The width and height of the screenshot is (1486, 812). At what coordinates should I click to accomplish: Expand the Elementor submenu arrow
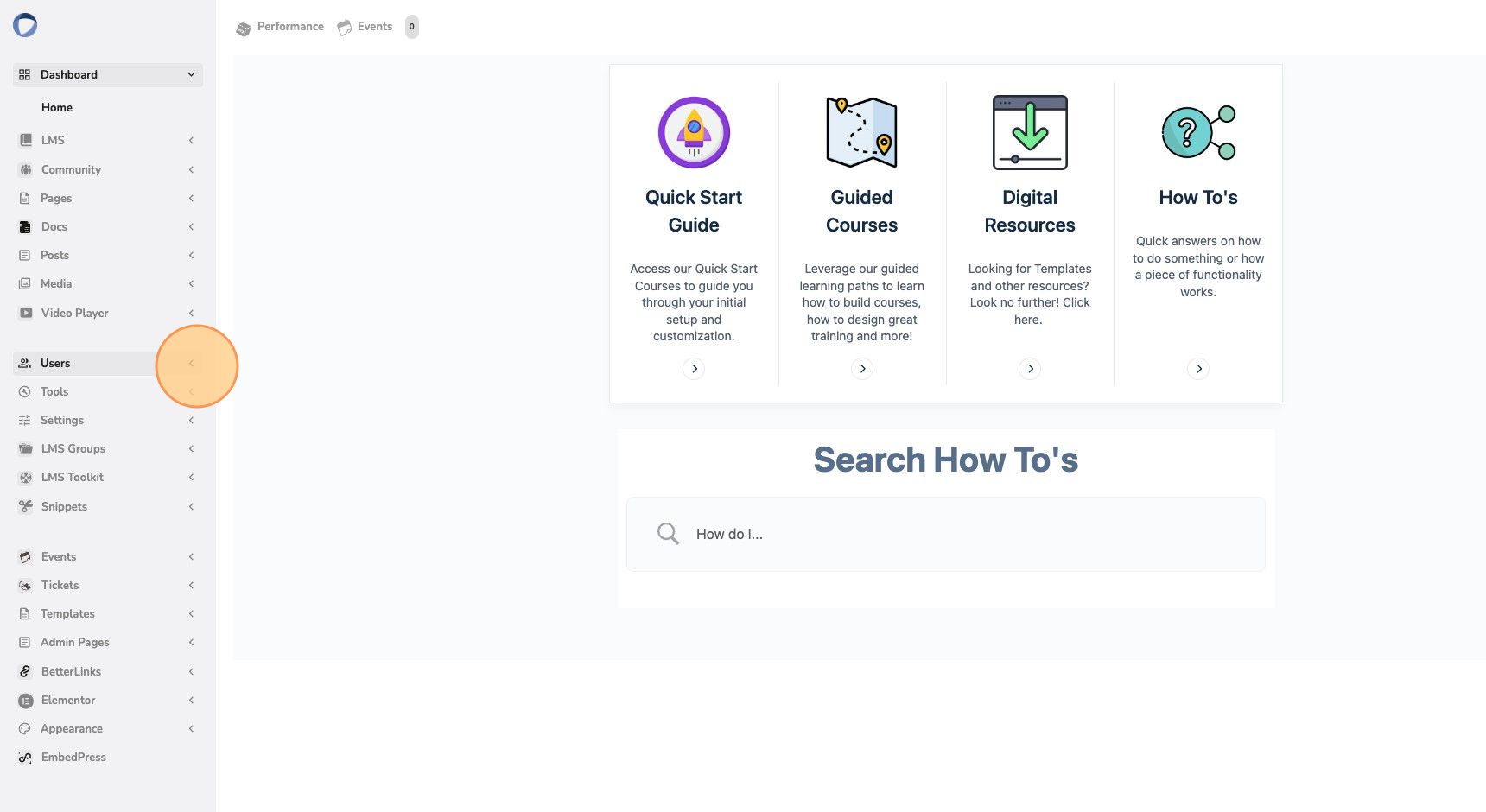click(x=191, y=700)
